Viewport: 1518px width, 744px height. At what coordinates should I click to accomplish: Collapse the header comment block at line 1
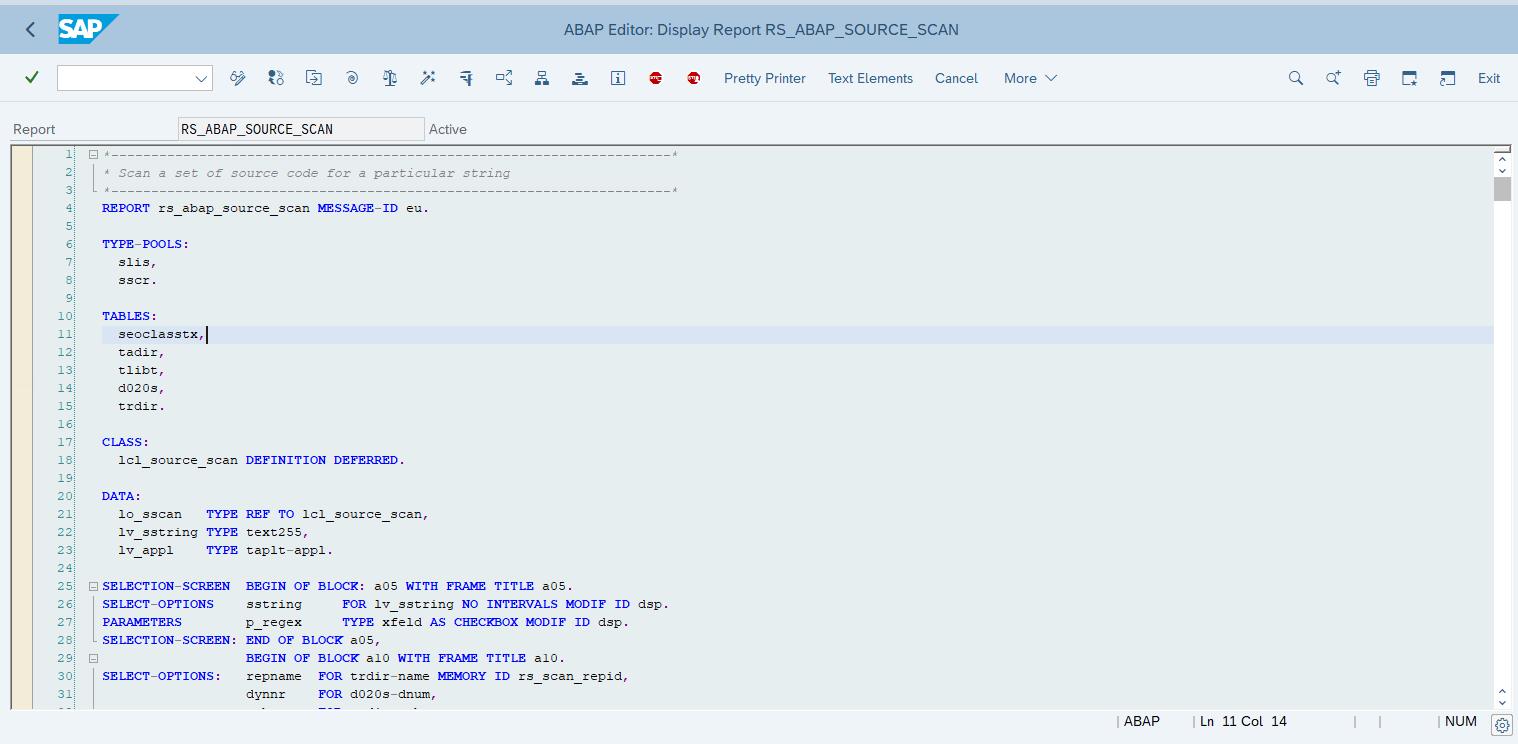click(93, 154)
